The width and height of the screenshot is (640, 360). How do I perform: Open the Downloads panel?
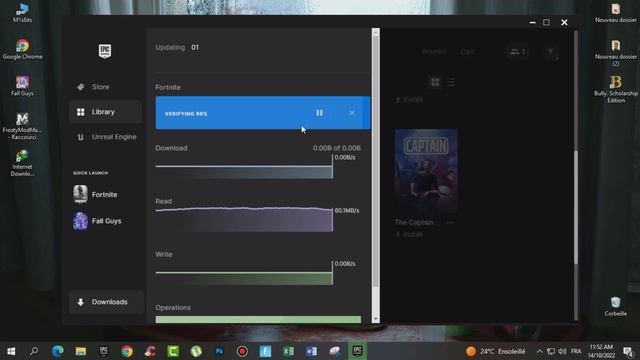[106, 302]
